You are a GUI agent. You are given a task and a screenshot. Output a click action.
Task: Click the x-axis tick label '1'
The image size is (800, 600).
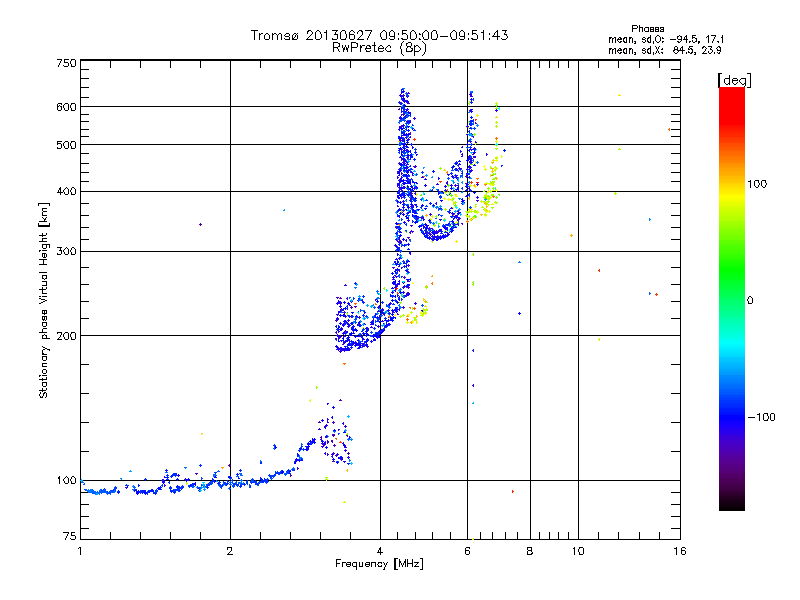coord(80,551)
